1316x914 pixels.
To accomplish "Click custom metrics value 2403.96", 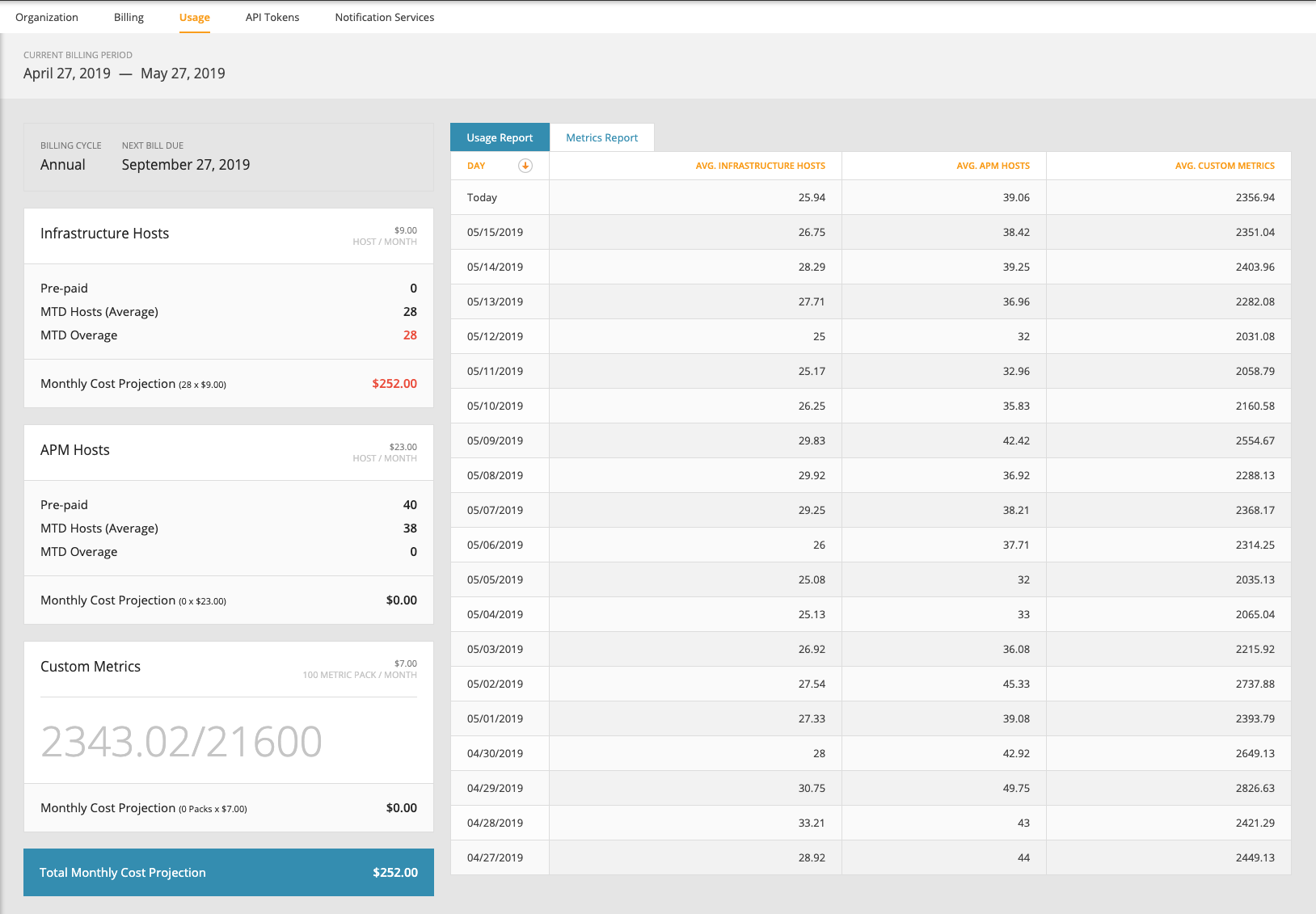I will pyautogui.click(x=1255, y=267).
